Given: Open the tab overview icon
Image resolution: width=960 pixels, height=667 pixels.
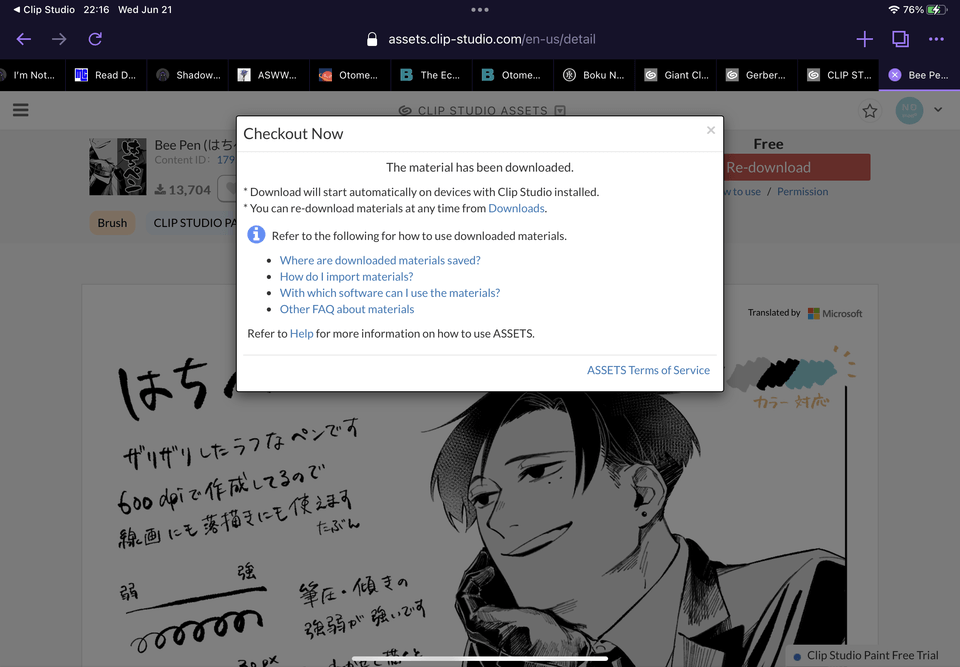Looking at the screenshot, I should [900, 39].
